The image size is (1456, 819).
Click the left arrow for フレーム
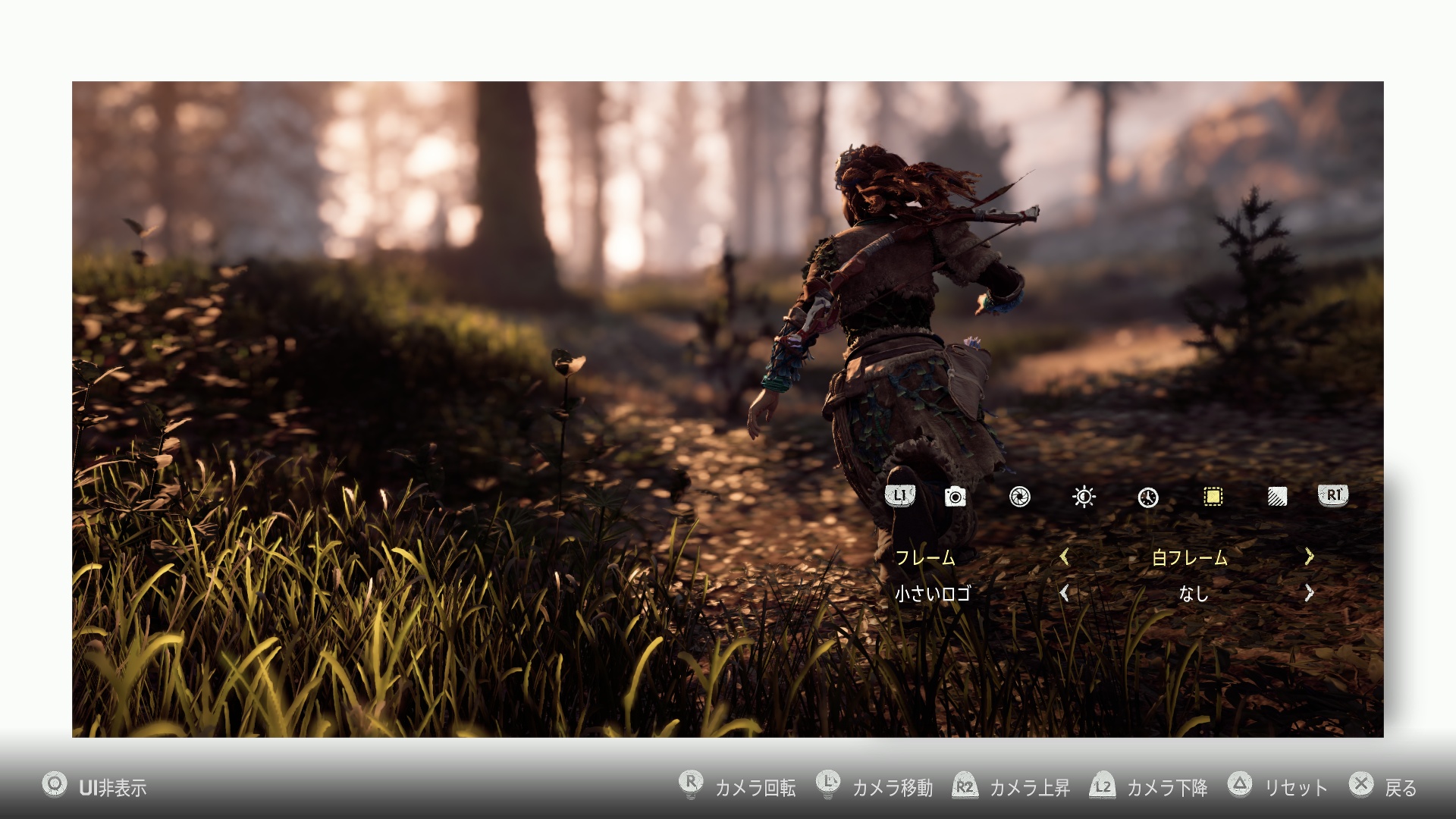point(1065,557)
